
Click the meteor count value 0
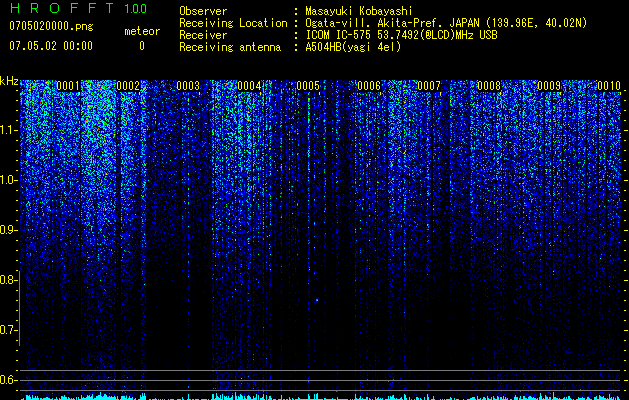pyautogui.click(x=142, y=46)
